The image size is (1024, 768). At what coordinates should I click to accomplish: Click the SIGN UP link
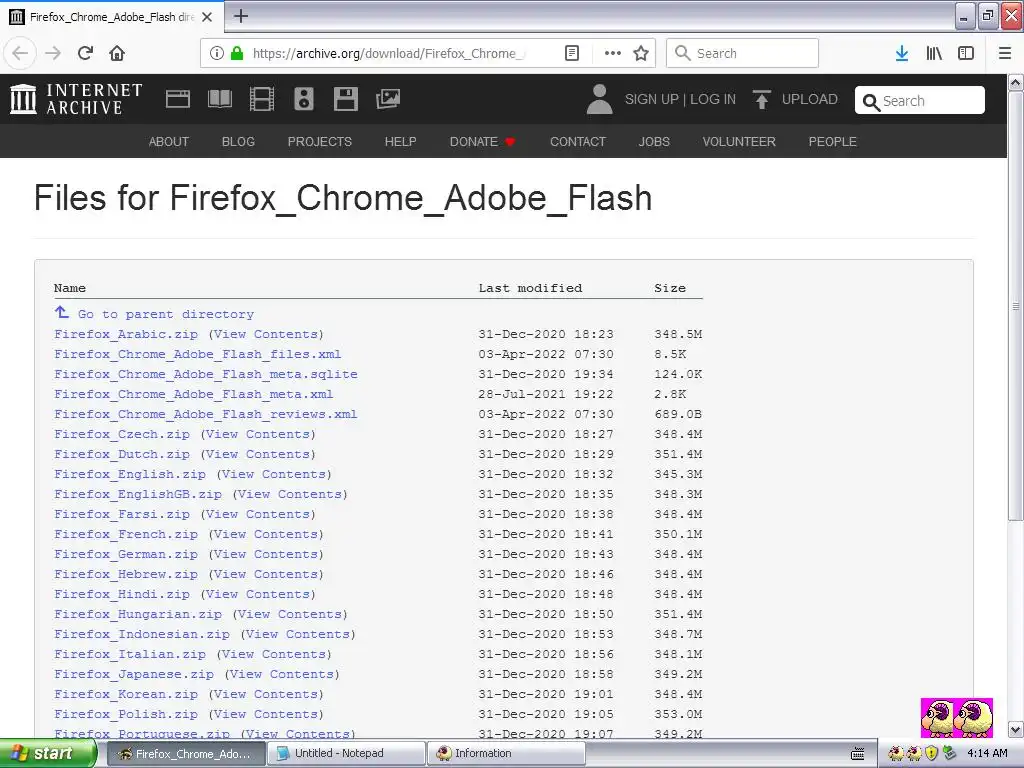652,99
